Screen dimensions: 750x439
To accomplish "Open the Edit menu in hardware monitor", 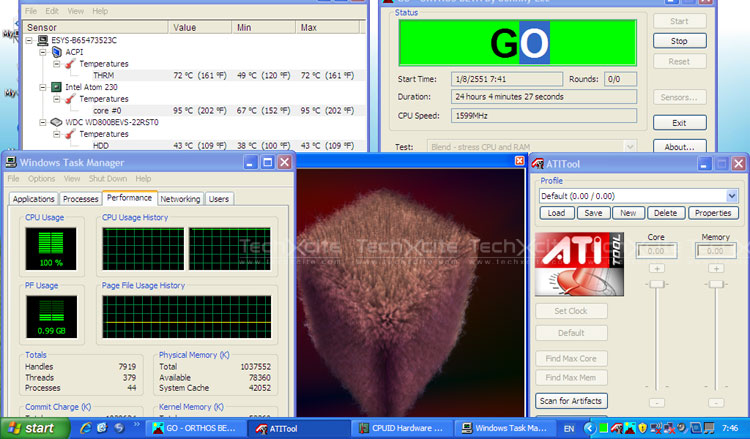I will [x=52, y=11].
